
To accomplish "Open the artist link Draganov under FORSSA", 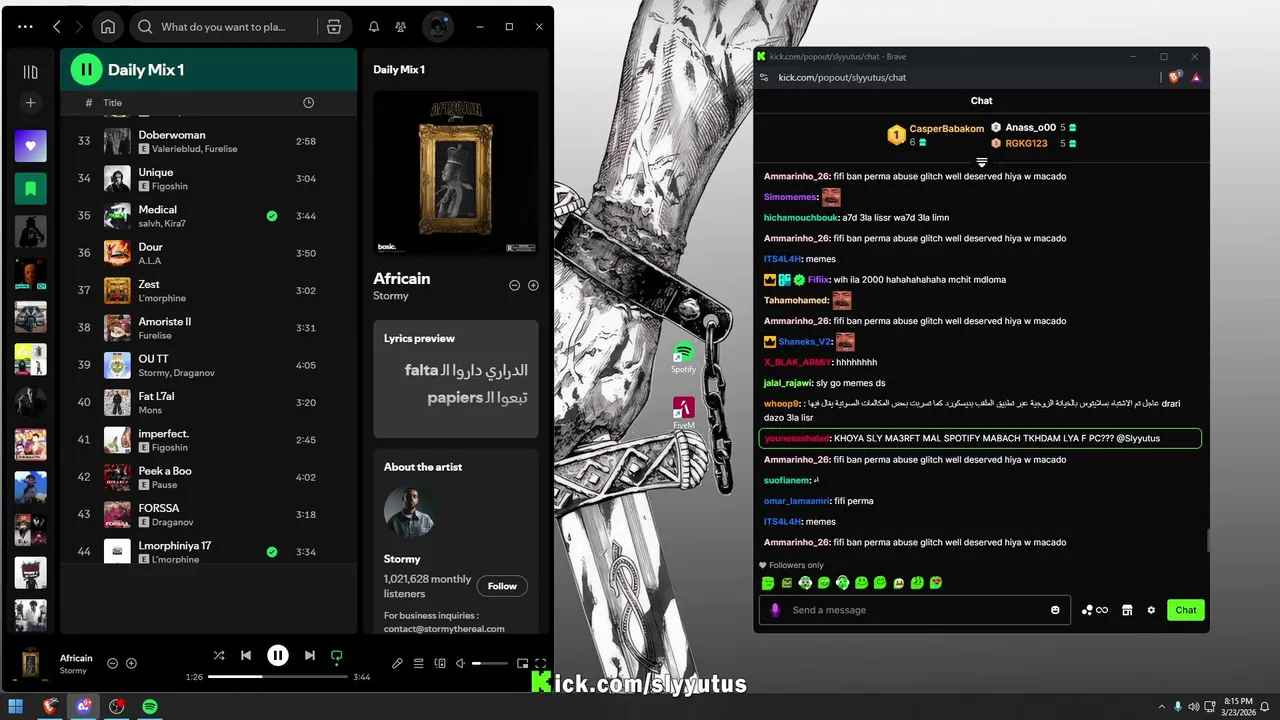I will click(173, 522).
